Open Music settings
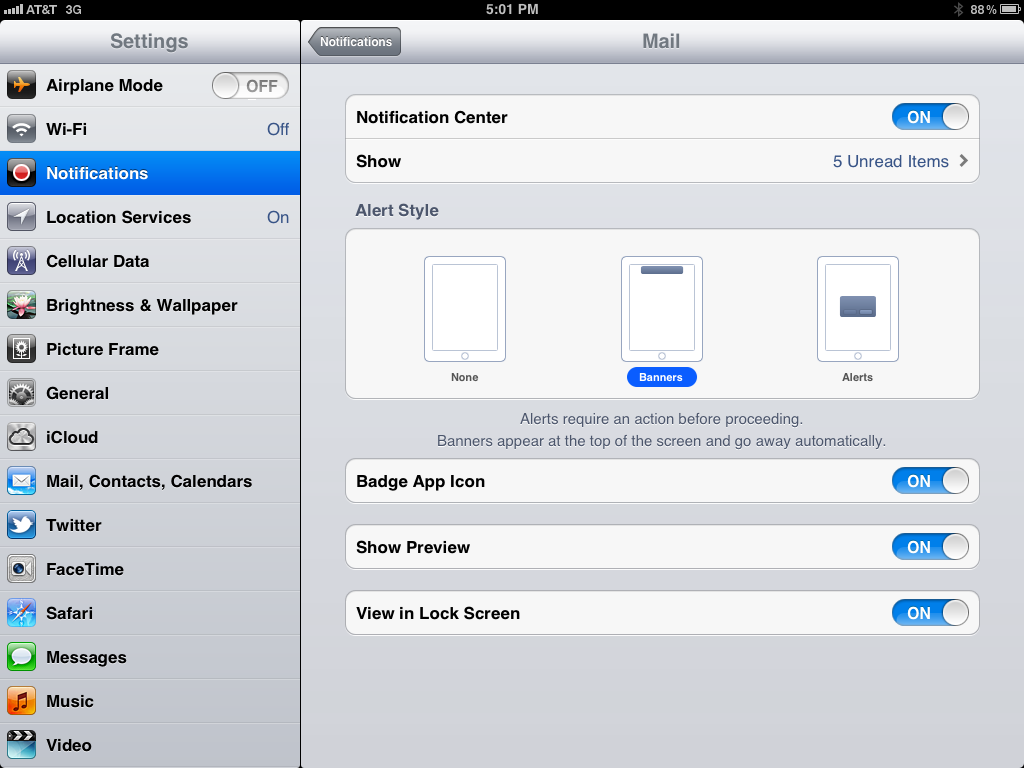 [x=150, y=701]
